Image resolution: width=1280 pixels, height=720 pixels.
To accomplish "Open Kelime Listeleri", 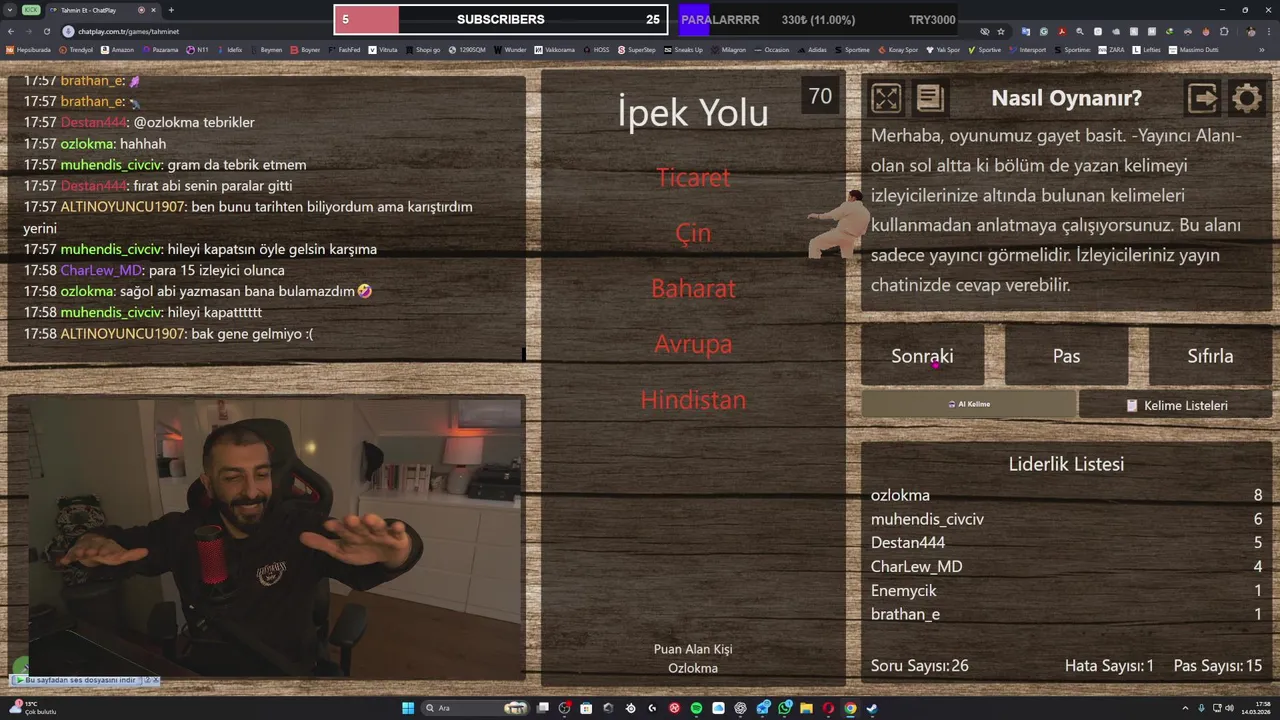I will [x=1176, y=405].
